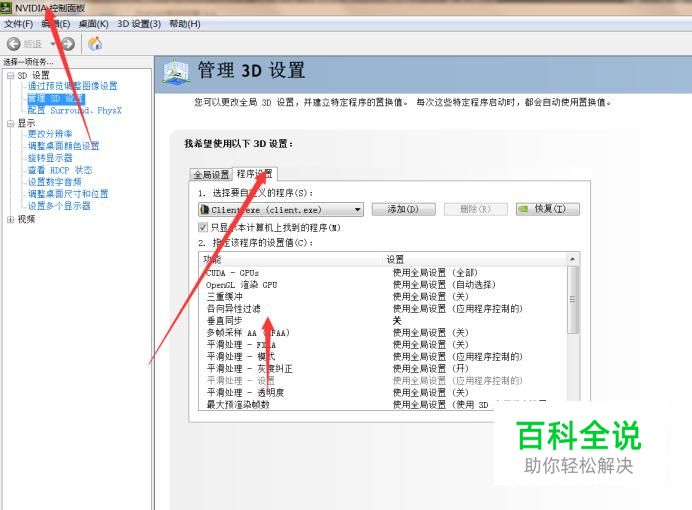
Task: Open 调整桌面颜色设置 link
Action: click(x=64, y=146)
